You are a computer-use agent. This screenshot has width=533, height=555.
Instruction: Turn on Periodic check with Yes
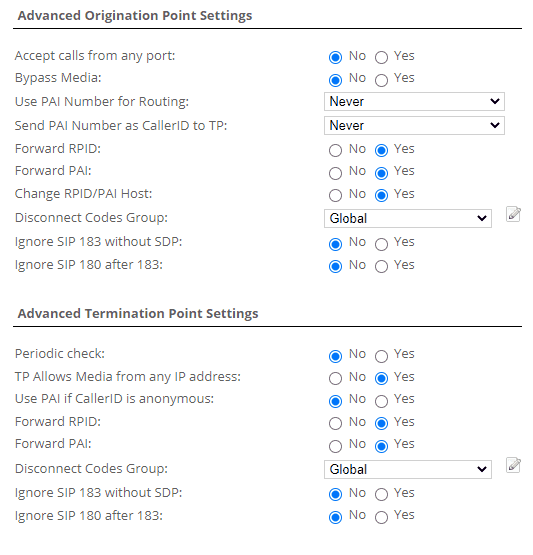point(382,356)
